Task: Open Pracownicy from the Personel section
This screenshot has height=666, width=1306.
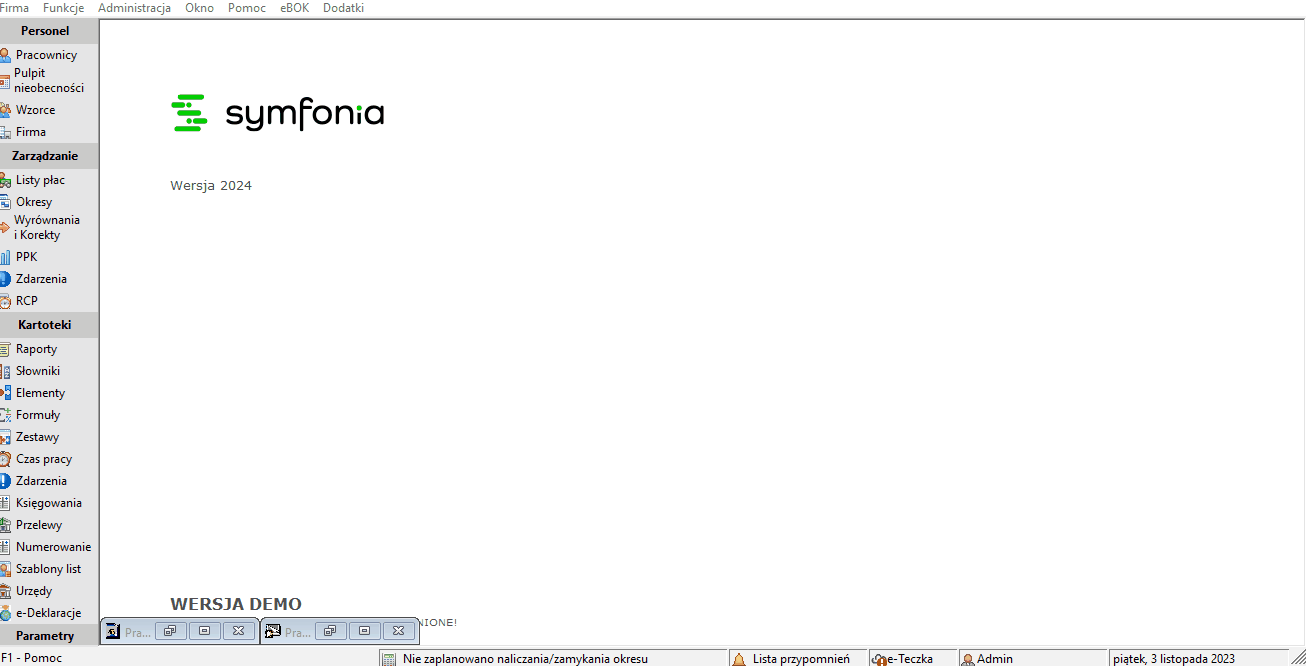Action: [x=46, y=55]
